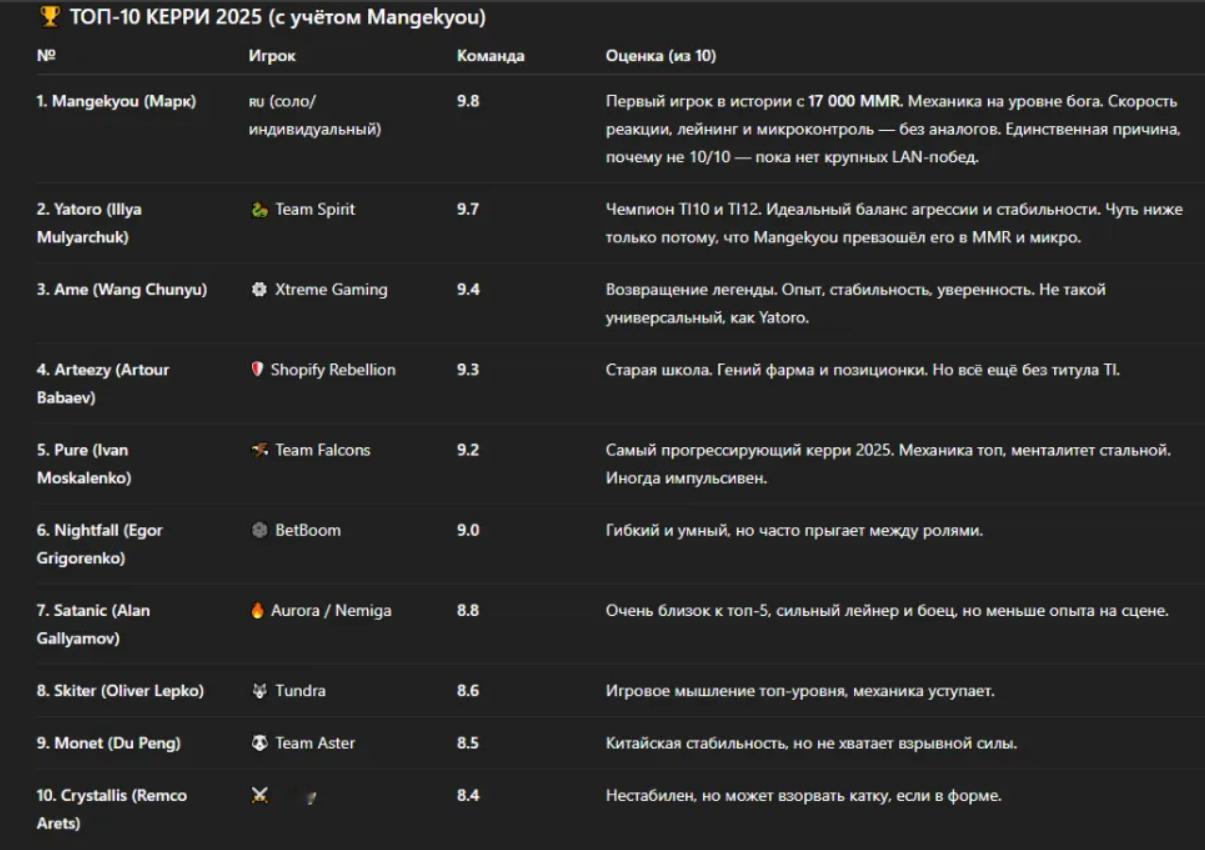The image size is (1205, 850).
Task: Click the 8.8 rating value
Action: pyautogui.click(x=468, y=610)
